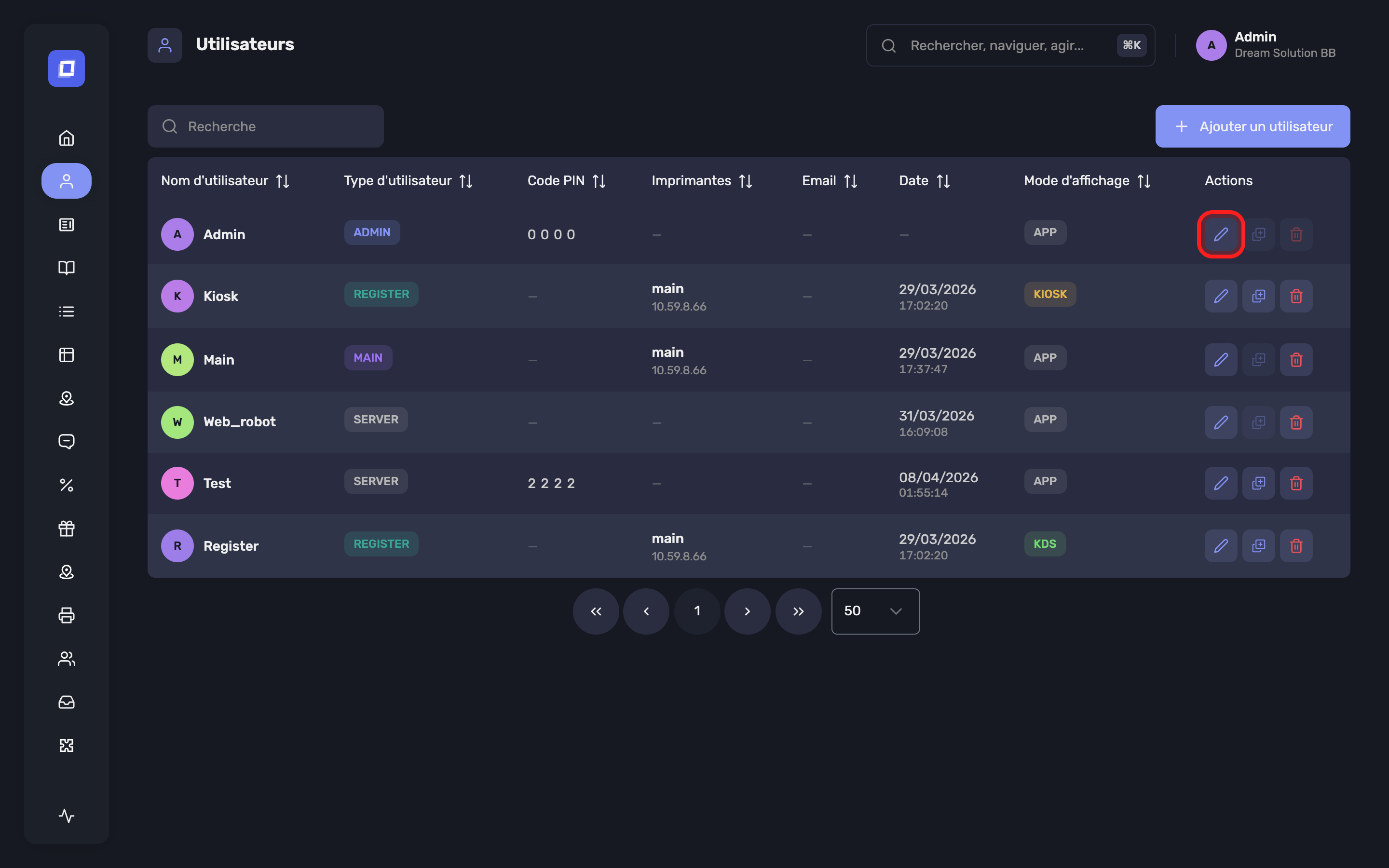Open the home icon in sidebar

click(67, 138)
